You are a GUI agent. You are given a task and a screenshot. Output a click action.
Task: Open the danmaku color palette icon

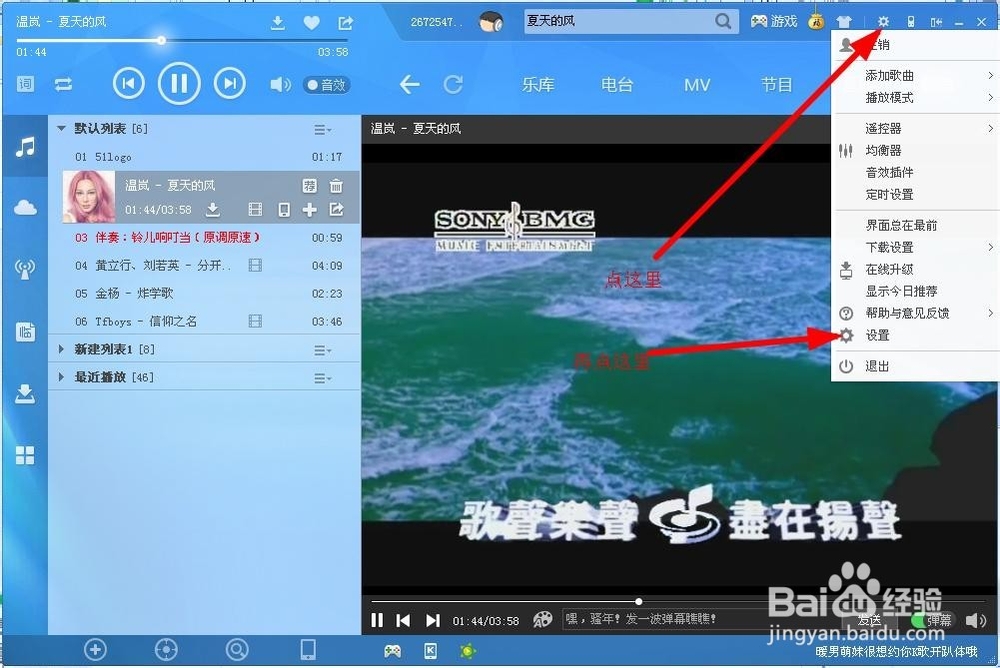click(x=541, y=620)
